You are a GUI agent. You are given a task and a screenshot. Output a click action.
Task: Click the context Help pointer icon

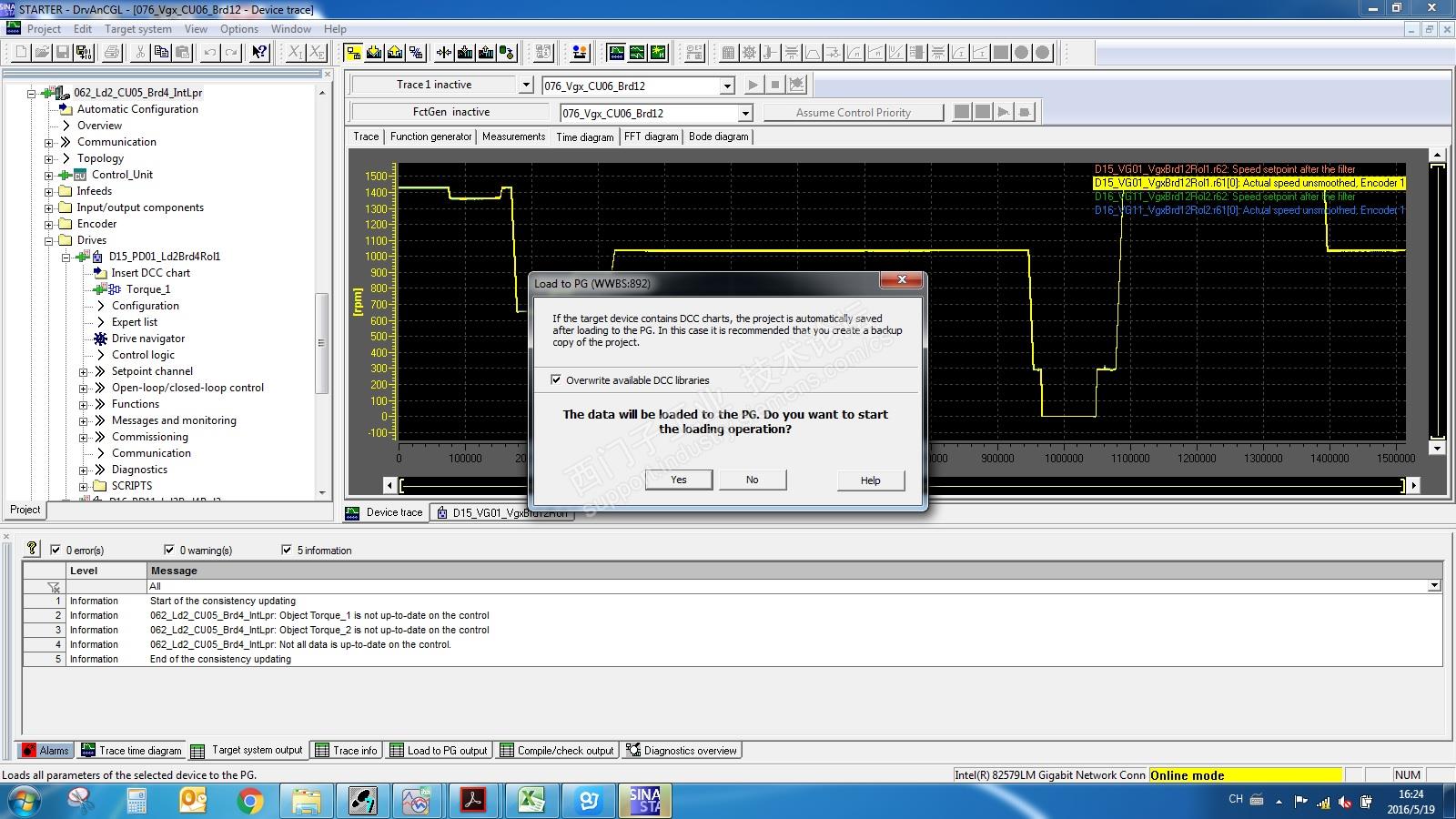259,53
